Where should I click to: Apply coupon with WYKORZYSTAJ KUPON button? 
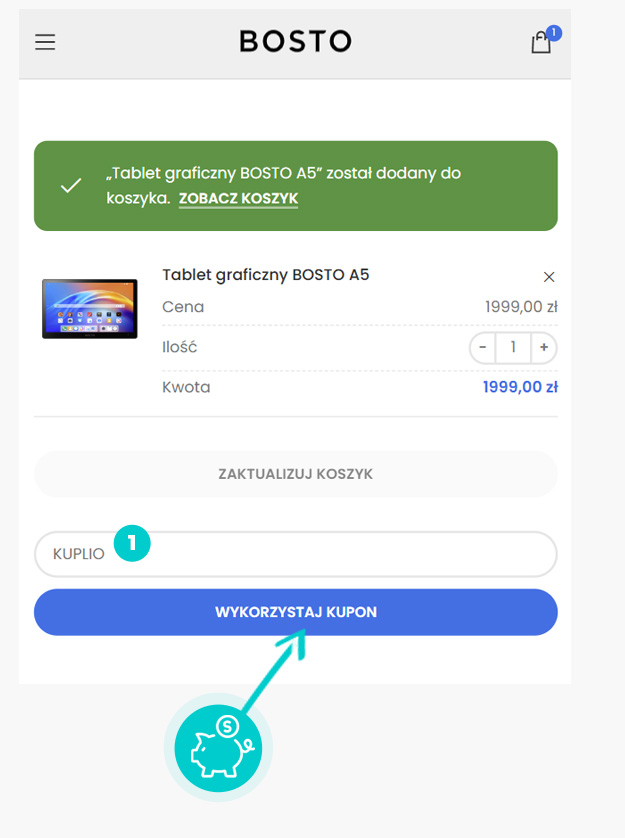tap(296, 612)
